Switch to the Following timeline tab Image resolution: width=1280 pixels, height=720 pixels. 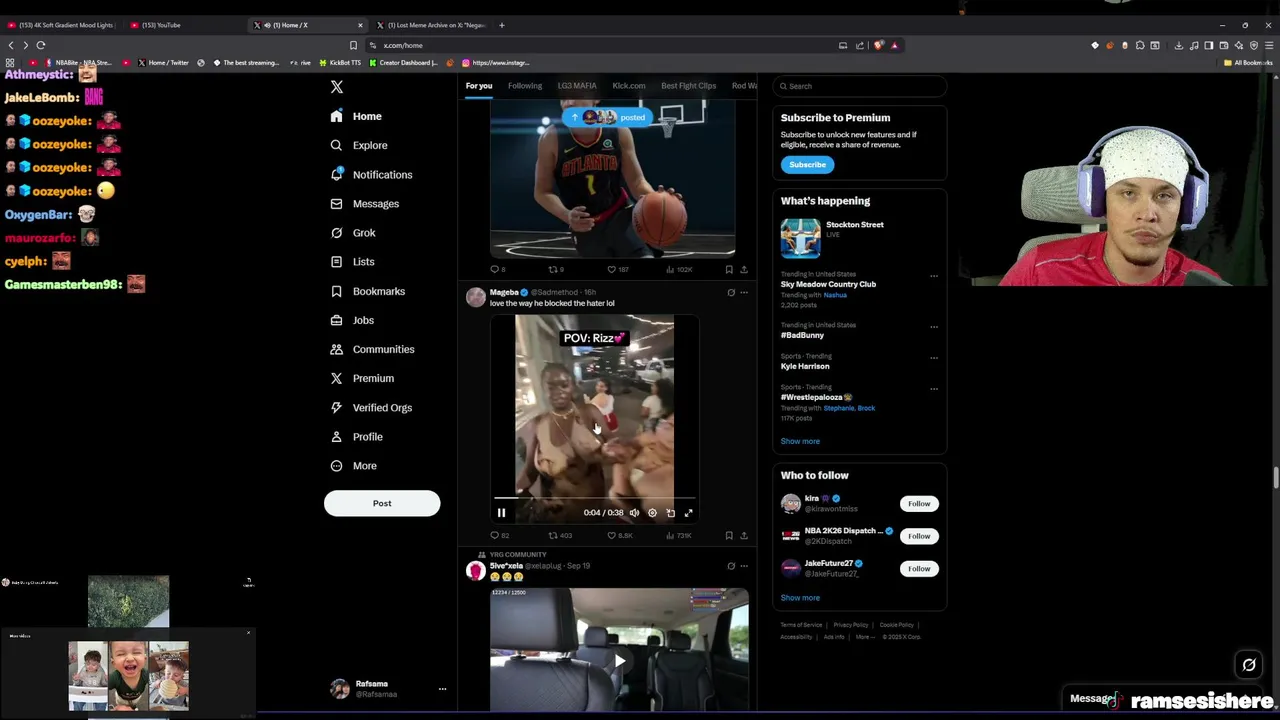coord(525,86)
